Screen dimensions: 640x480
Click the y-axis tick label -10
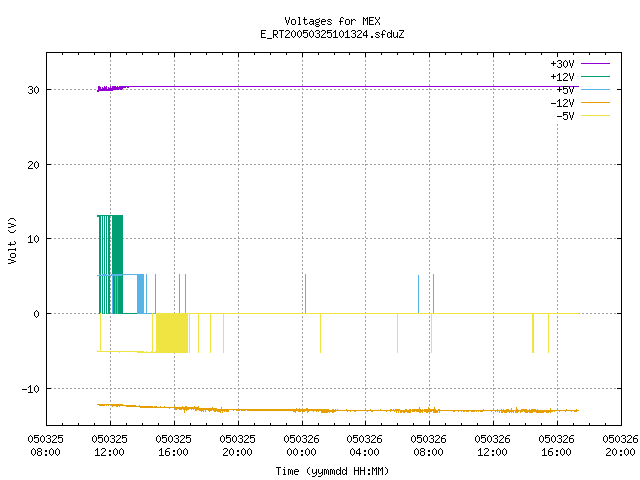pyautogui.click(x=31, y=389)
